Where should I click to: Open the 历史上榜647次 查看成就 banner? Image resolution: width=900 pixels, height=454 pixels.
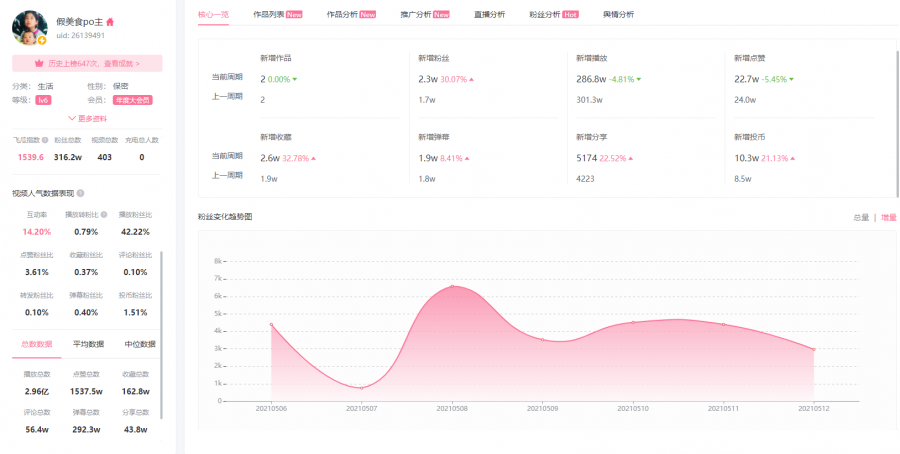(87, 64)
